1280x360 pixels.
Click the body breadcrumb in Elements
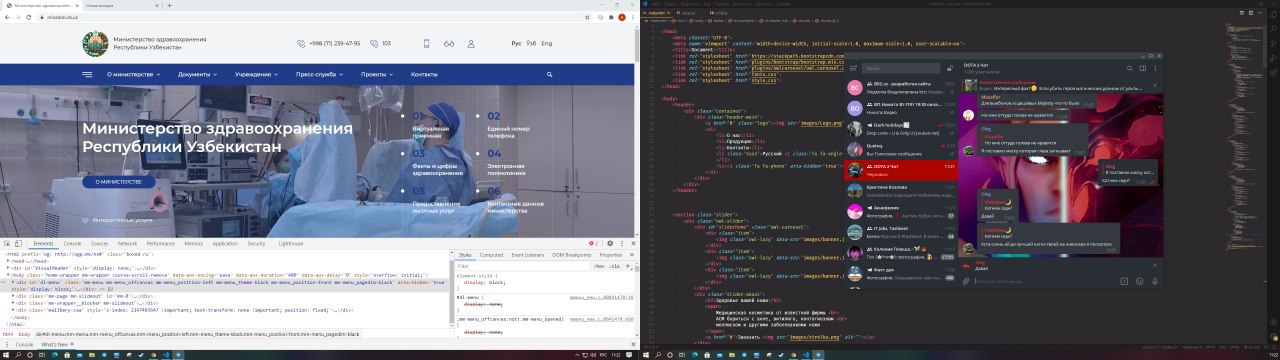pos(24,333)
